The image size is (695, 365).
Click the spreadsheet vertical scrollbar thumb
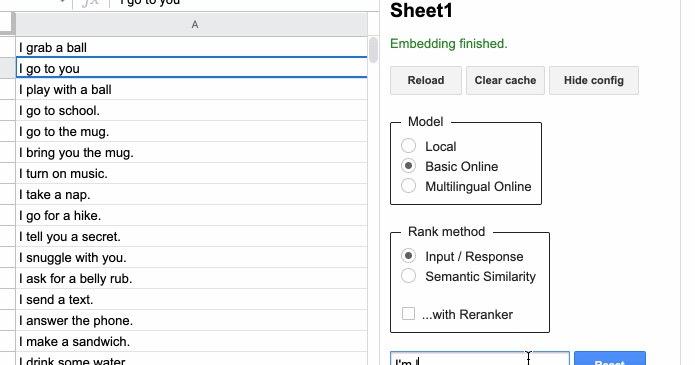point(373,50)
